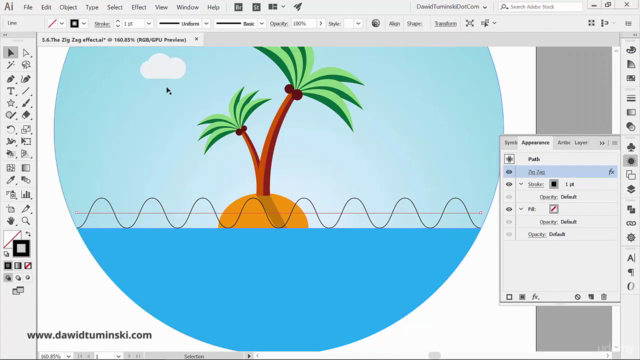The width and height of the screenshot is (640, 360).
Task: Open the Transform panel link
Action: pos(445,24)
